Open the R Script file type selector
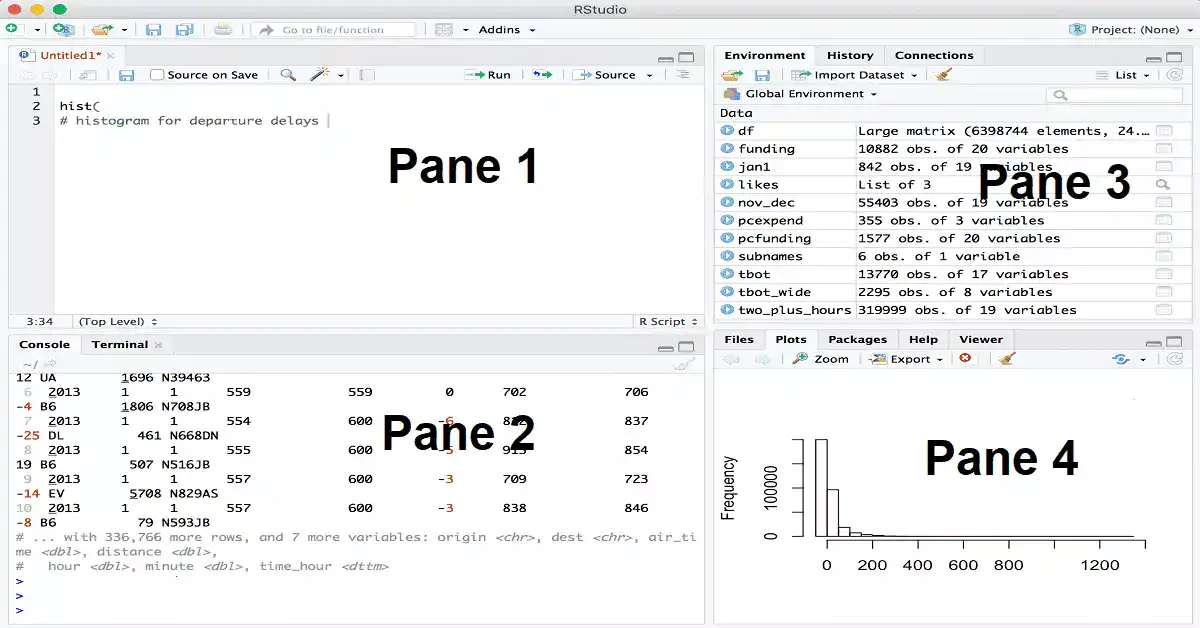The image size is (1200, 628). coord(668,322)
